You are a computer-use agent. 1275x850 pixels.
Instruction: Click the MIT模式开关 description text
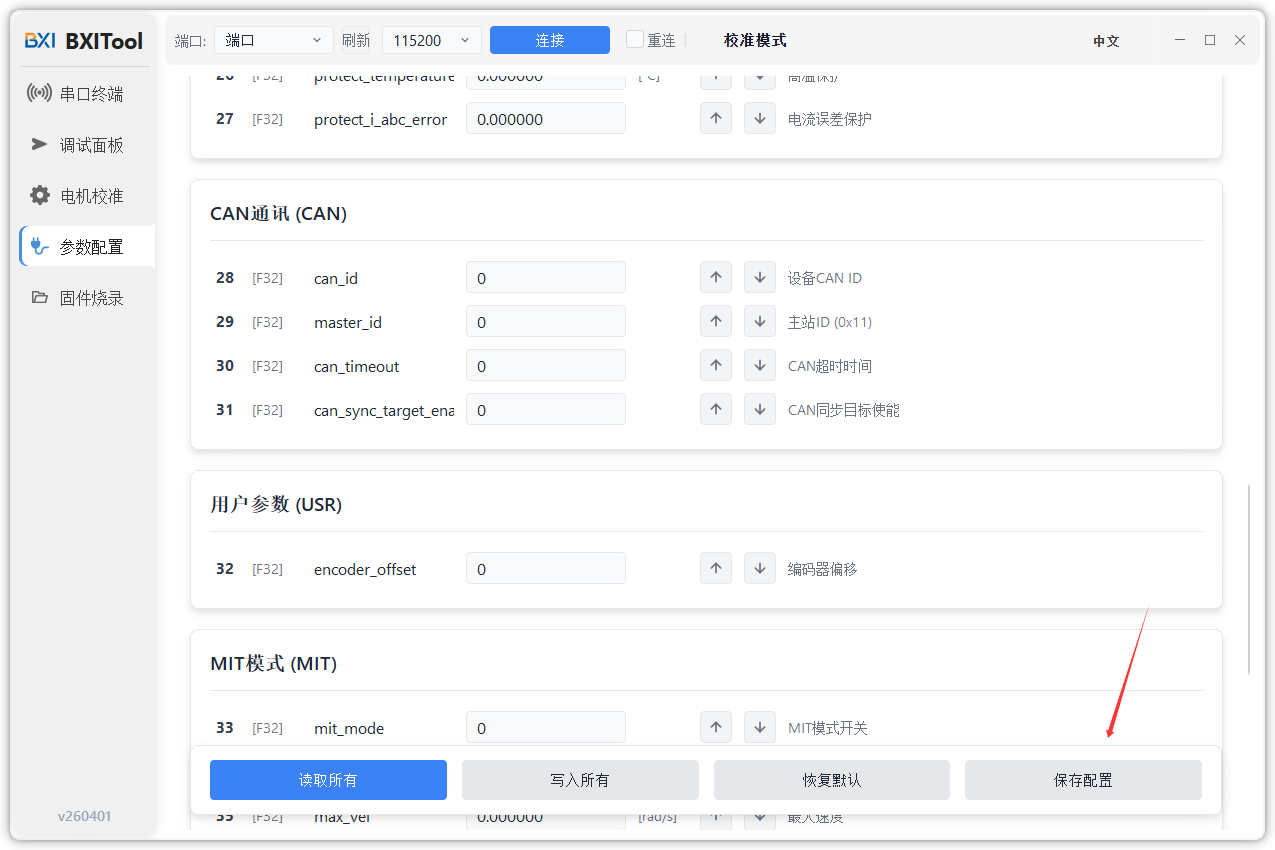click(x=828, y=728)
